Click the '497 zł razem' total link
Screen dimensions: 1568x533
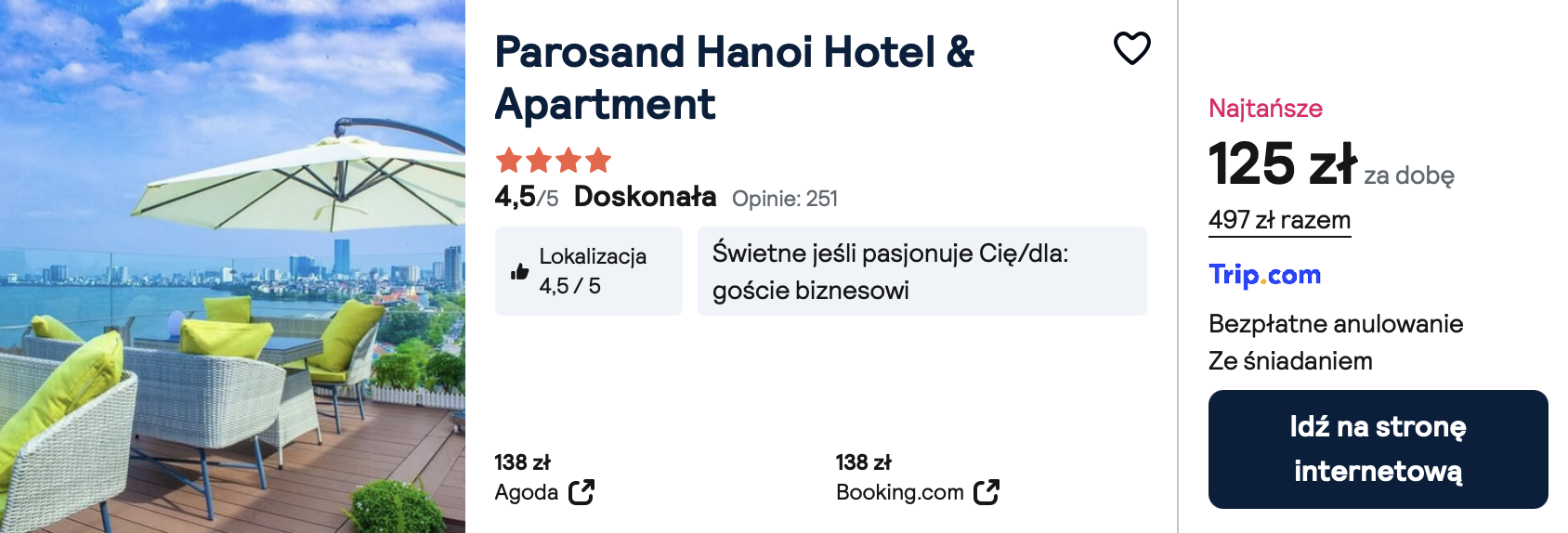1279,220
